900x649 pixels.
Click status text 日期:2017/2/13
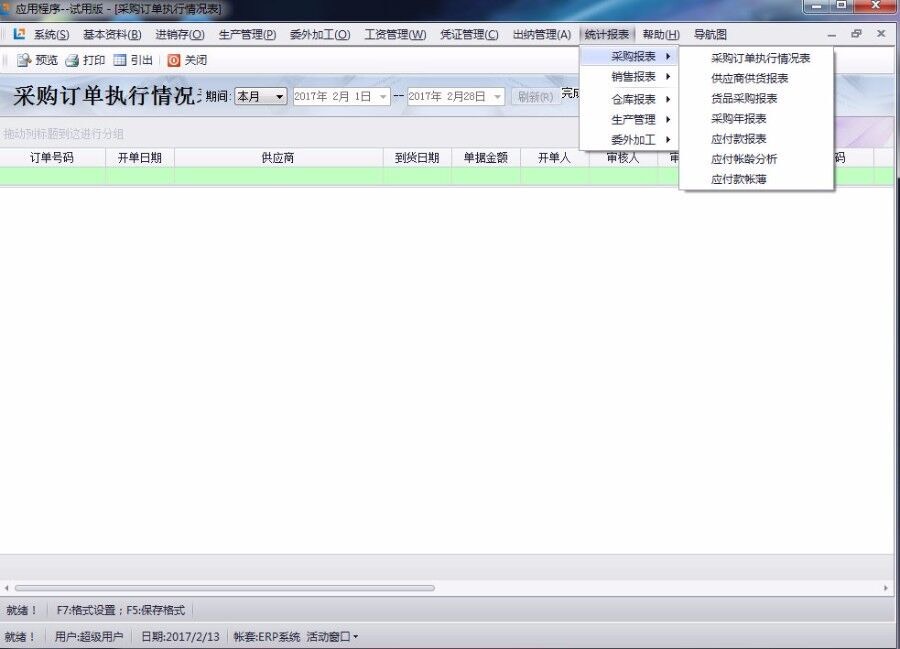point(180,637)
